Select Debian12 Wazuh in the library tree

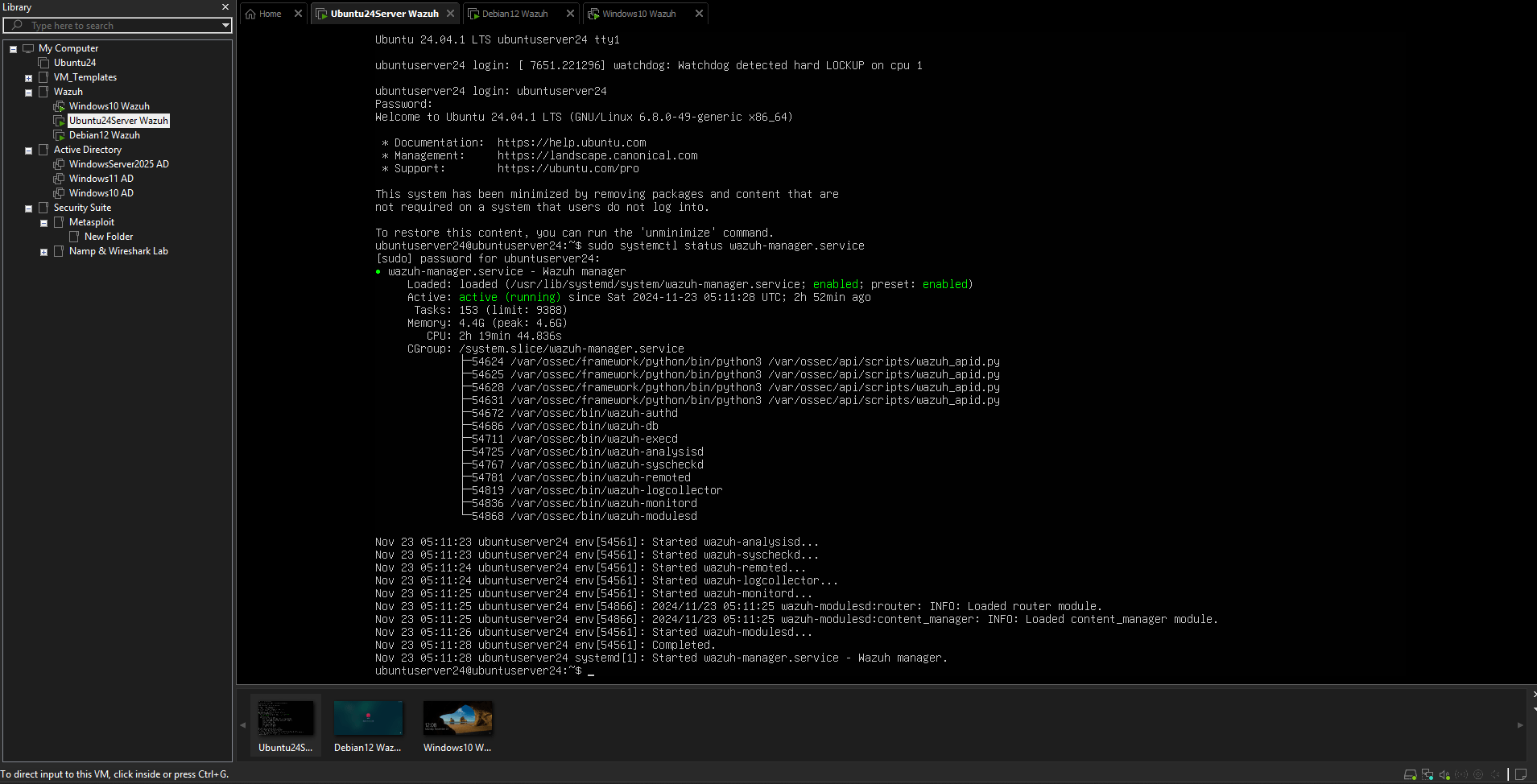(x=105, y=135)
